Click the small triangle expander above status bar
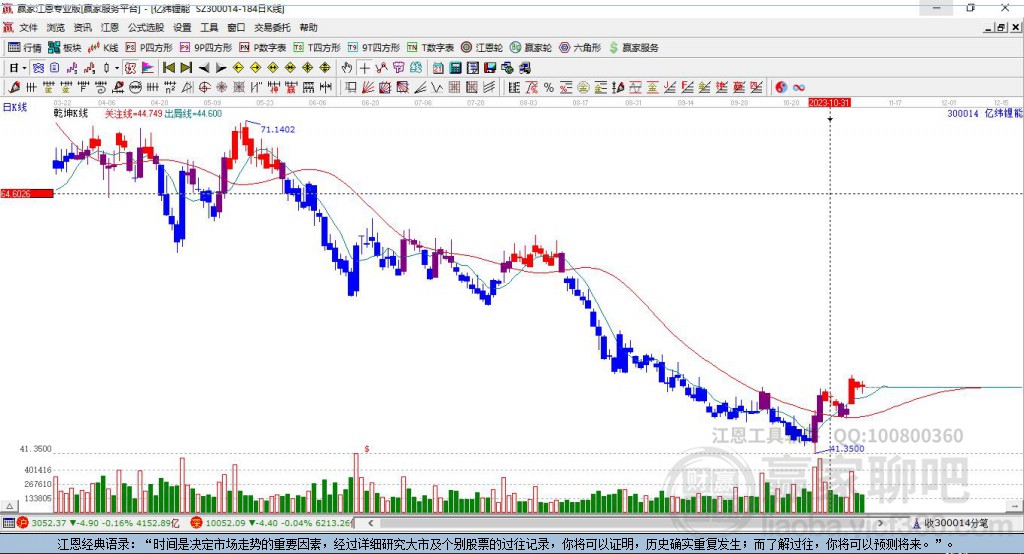Viewport: 1024px width, 554px height. 9,506
